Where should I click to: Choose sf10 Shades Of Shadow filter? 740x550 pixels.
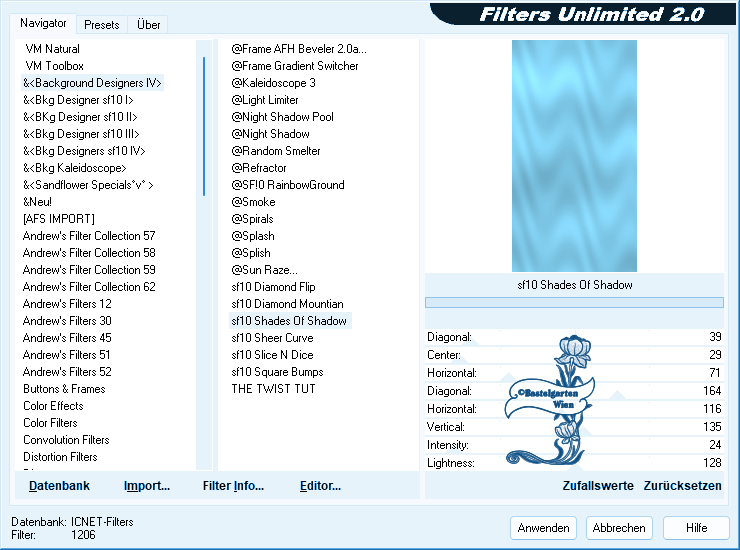point(290,321)
